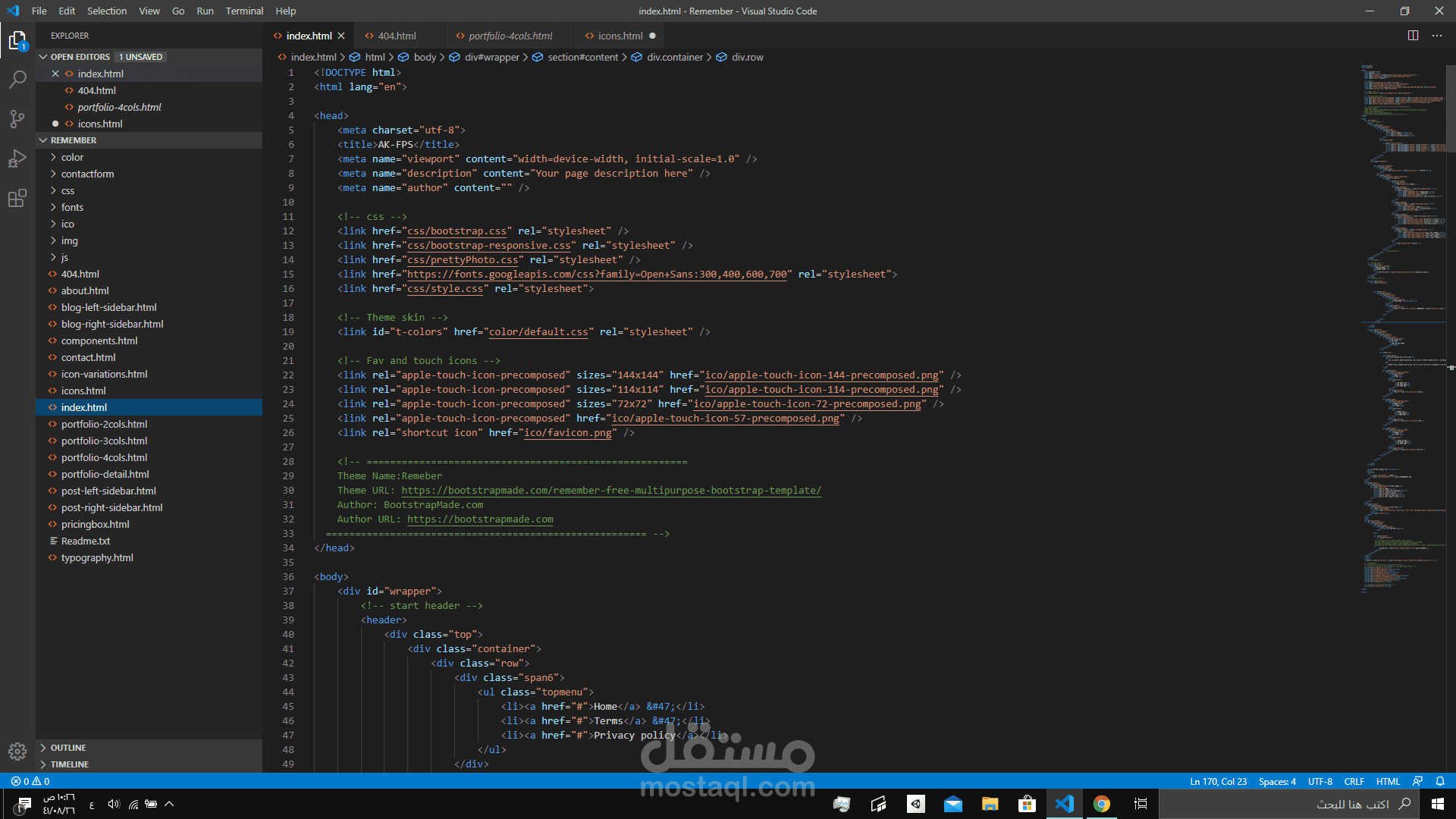Click the errors and warnings status indicator

(x=30, y=781)
